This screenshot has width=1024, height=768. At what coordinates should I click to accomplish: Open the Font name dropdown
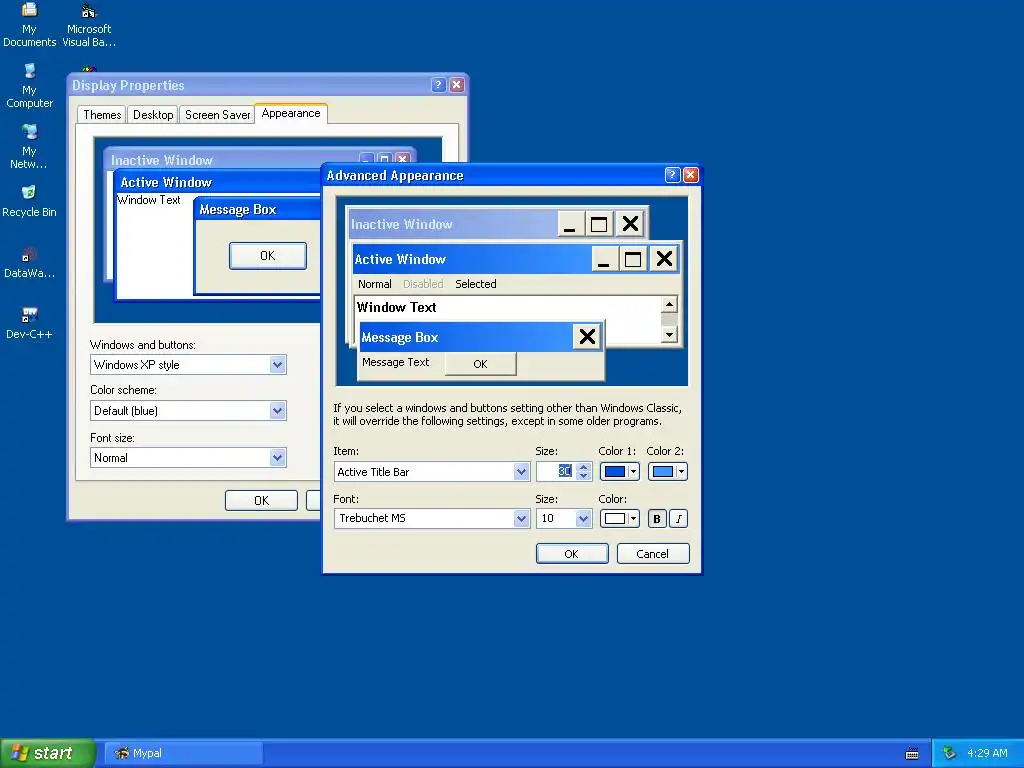pyautogui.click(x=521, y=519)
